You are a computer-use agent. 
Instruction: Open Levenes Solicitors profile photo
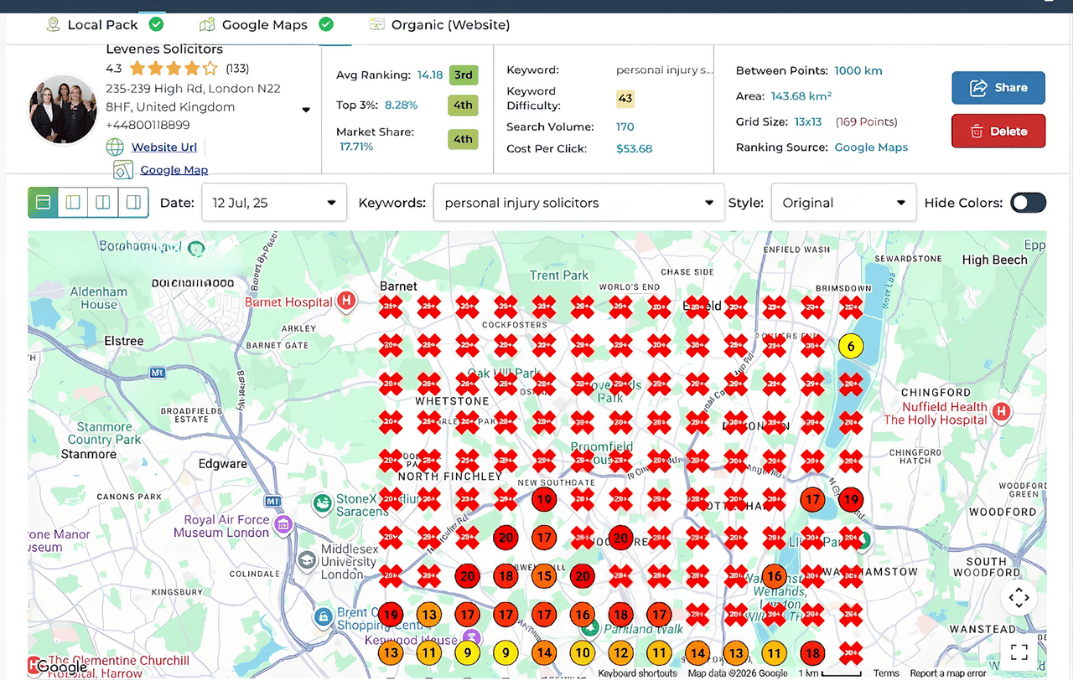[x=63, y=110]
